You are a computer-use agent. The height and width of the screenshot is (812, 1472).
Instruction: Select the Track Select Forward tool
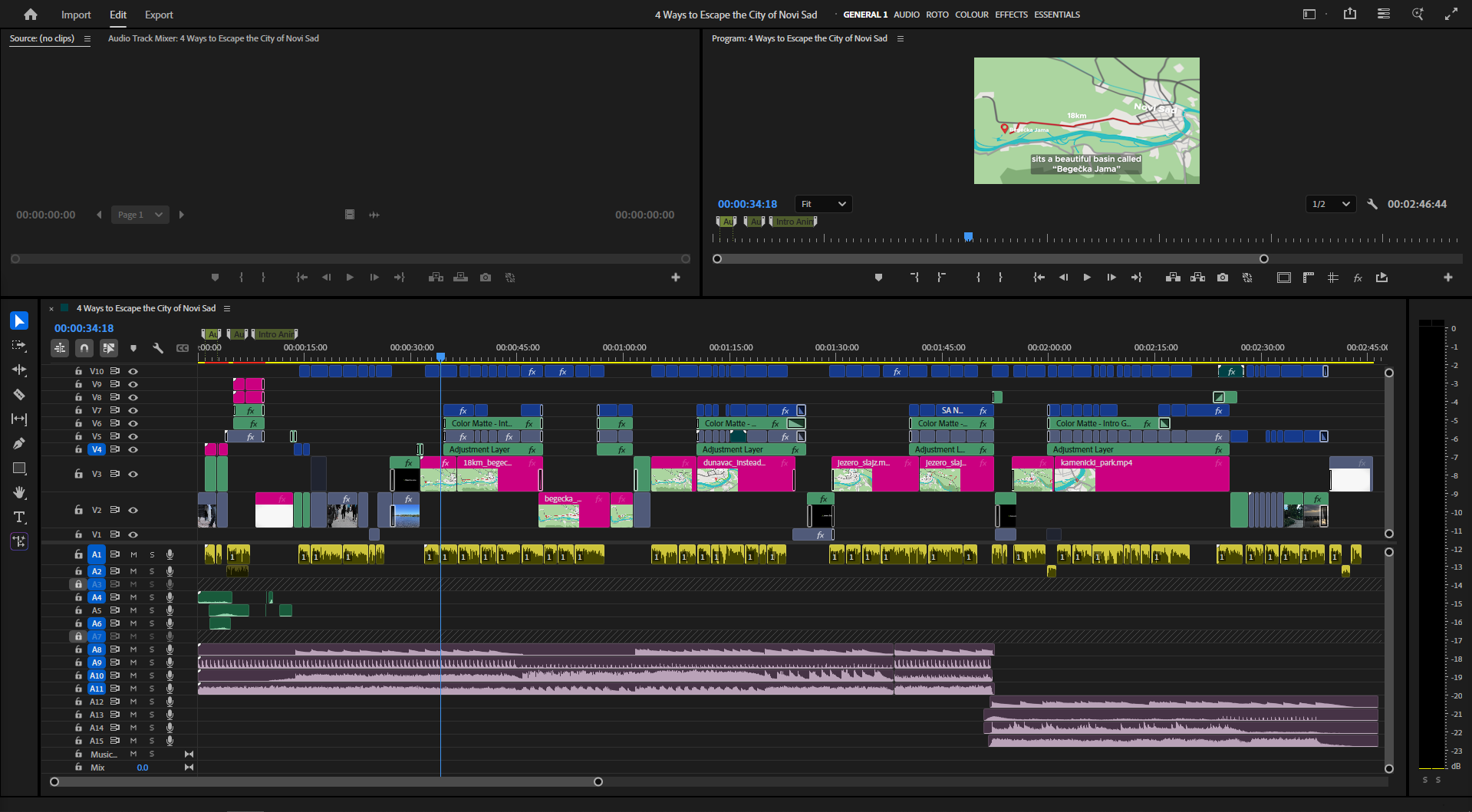pyautogui.click(x=18, y=345)
